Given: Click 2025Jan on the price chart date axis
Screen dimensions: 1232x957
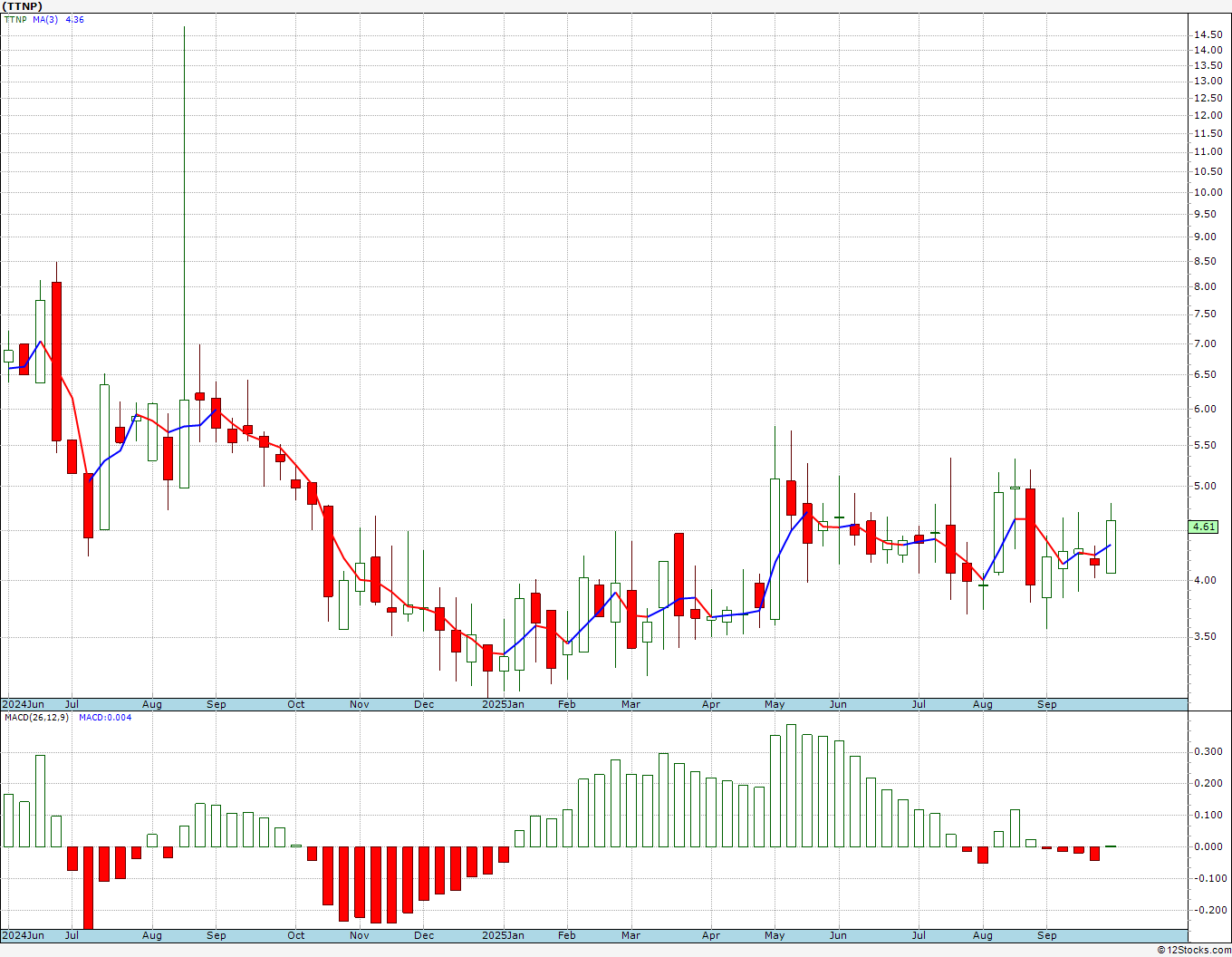Looking at the screenshot, I should (503, 704).
